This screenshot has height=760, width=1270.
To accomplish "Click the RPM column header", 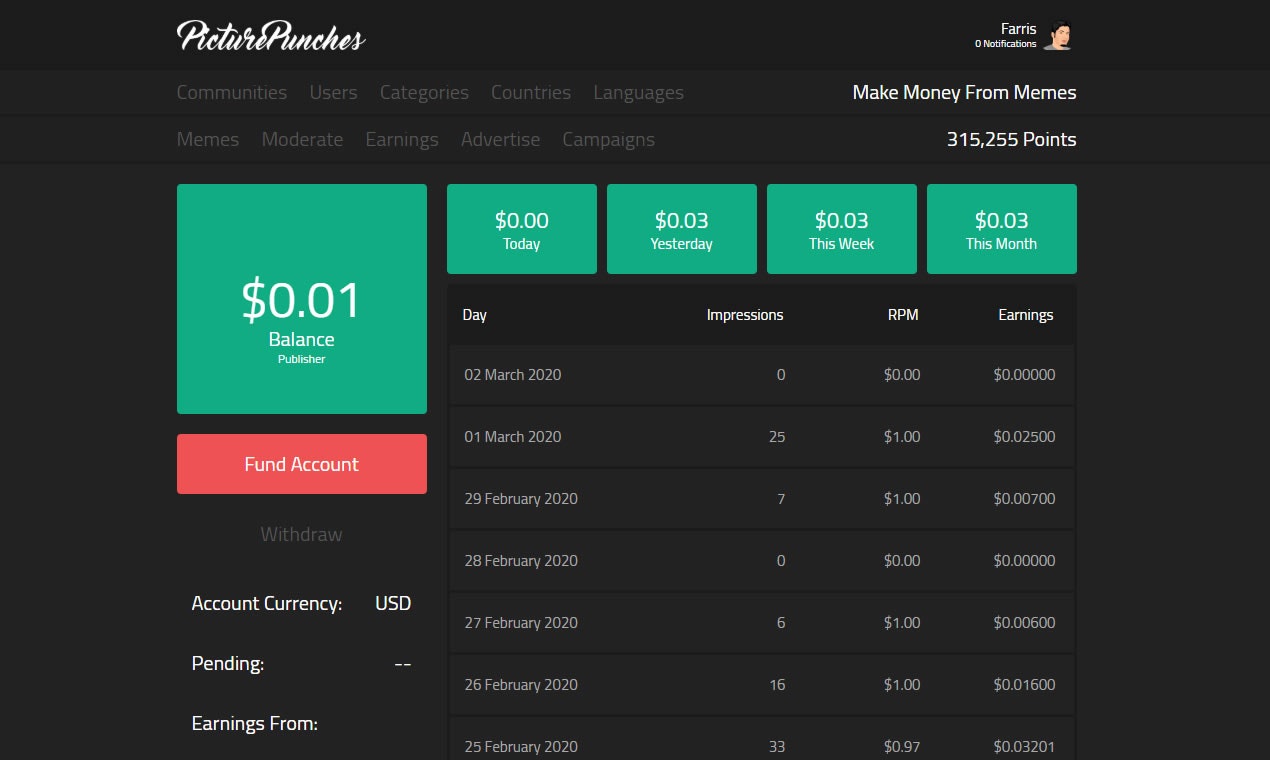I will tap(903, 314).
